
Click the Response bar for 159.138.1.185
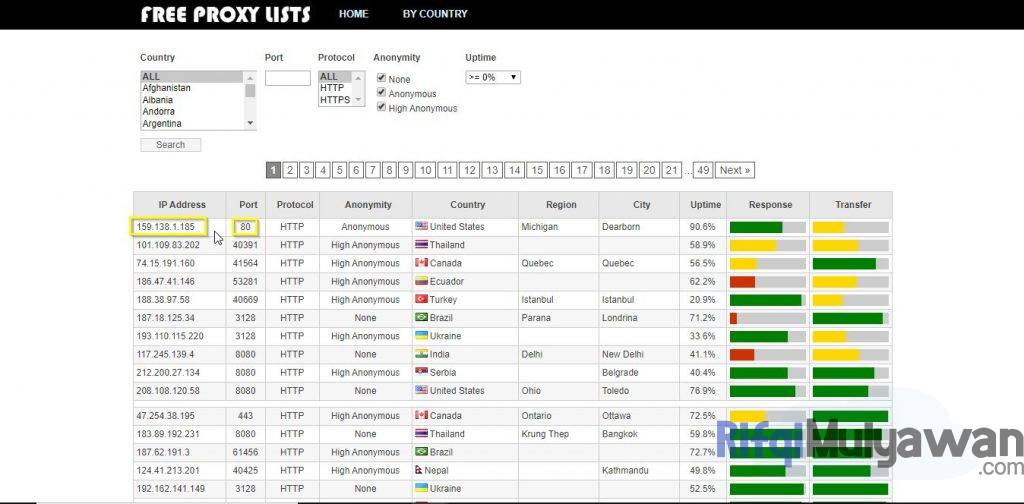click(768, 227)
